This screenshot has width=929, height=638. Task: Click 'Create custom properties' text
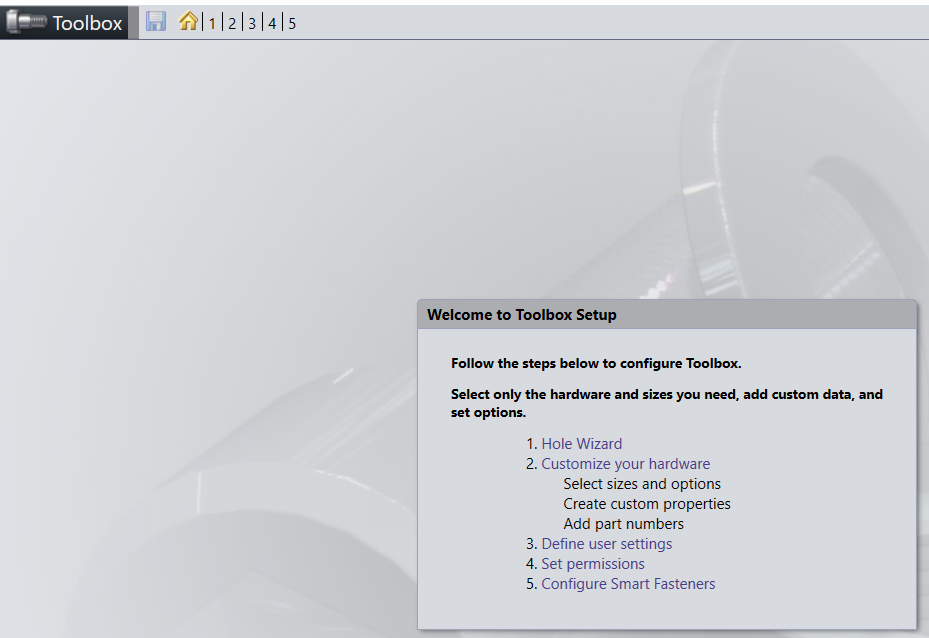(647, 504)
